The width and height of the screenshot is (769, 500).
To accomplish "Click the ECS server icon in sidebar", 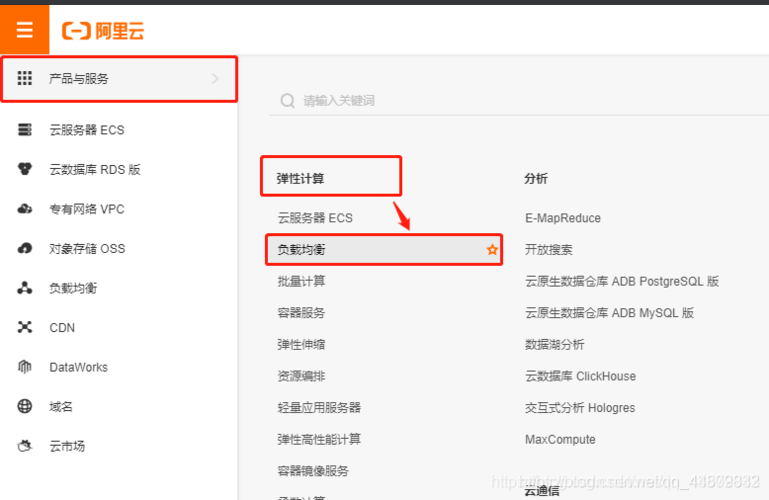I will 25,129.
